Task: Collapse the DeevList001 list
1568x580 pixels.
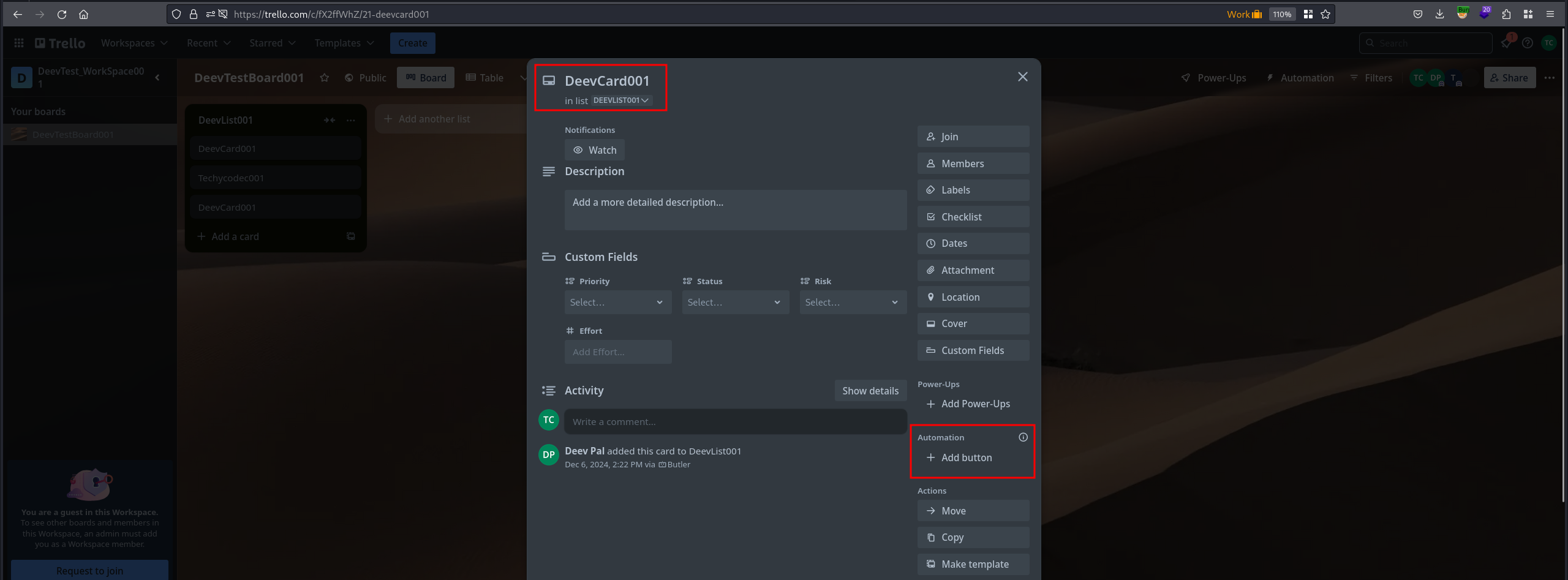Action: (330, 120)
